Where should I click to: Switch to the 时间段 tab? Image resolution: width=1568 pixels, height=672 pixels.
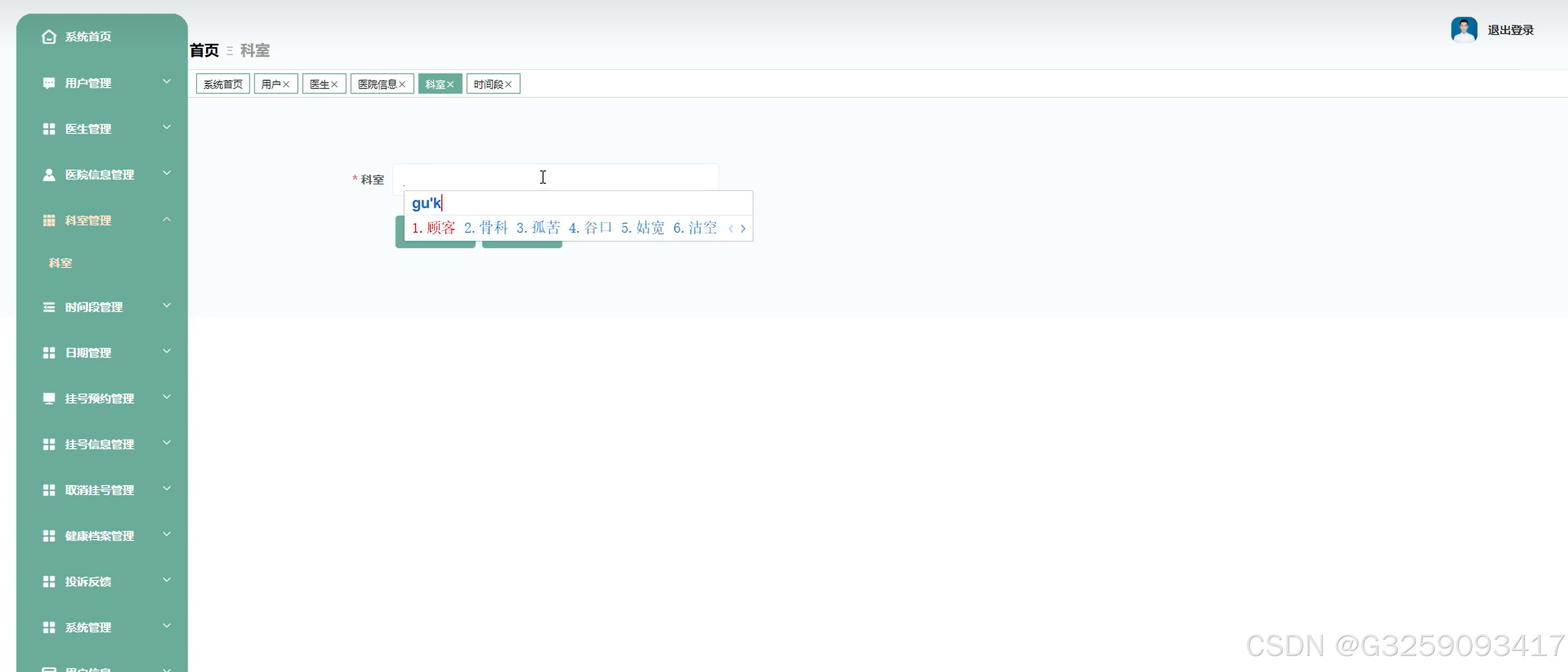(x=488, y=84)
